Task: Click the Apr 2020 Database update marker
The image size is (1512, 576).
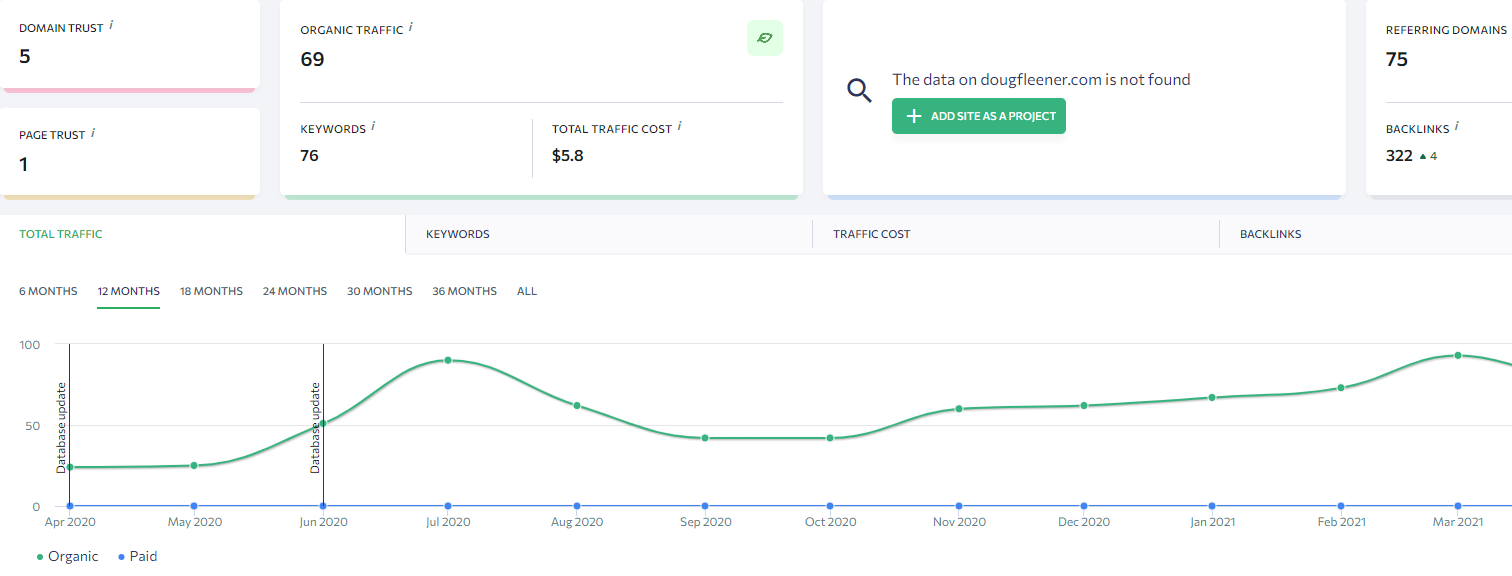Action: [61, 428]
